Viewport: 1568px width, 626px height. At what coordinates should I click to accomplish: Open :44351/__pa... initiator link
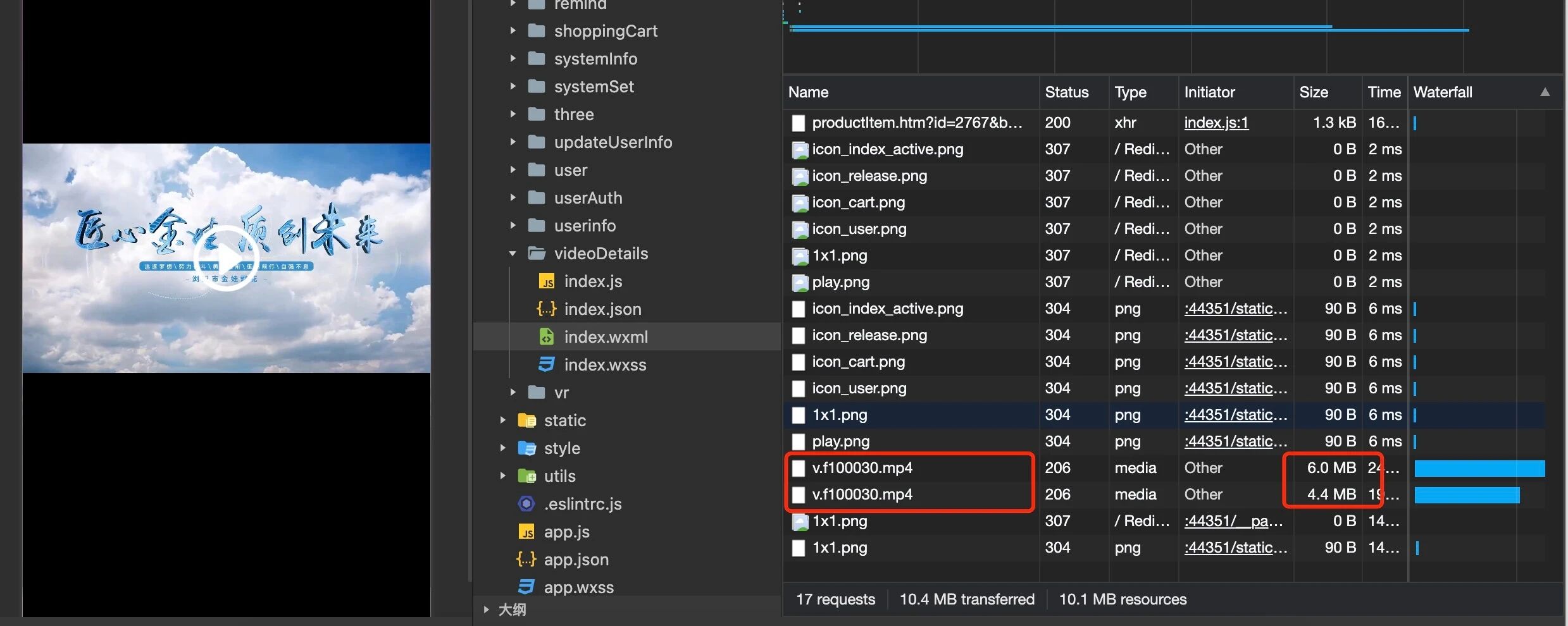1233,521
